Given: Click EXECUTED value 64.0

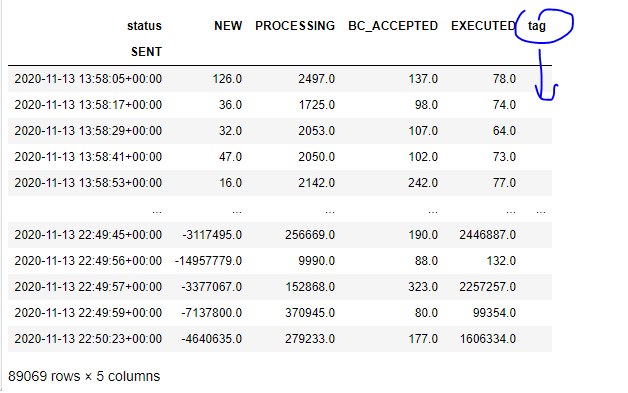Looking at the screenshot, I should coord(504,131).
